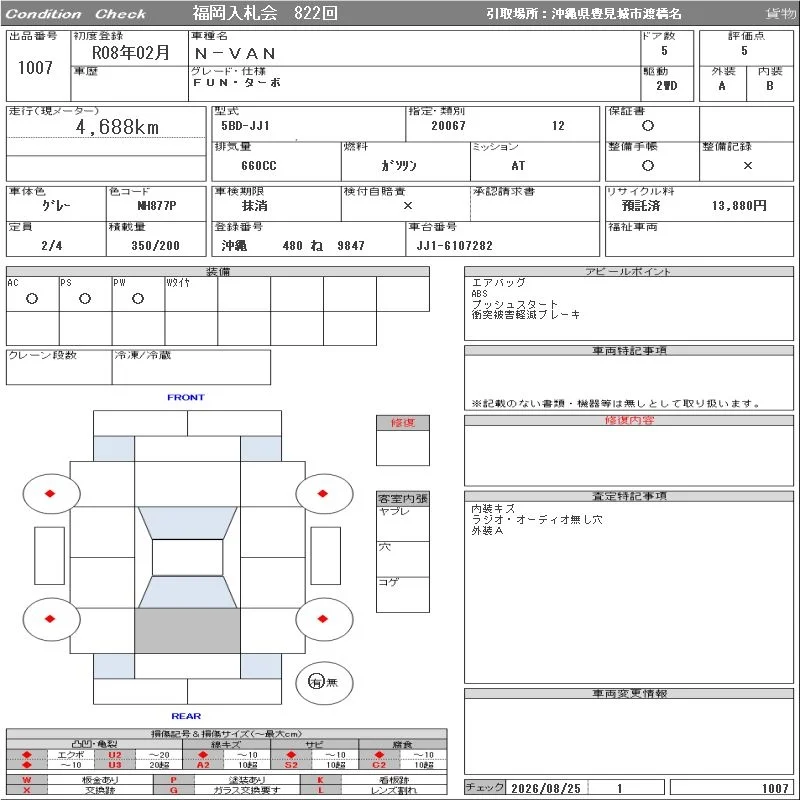Click the seating capacity 2/4
800x800 pixels.
pyautogui.click(x=52, y=245)
